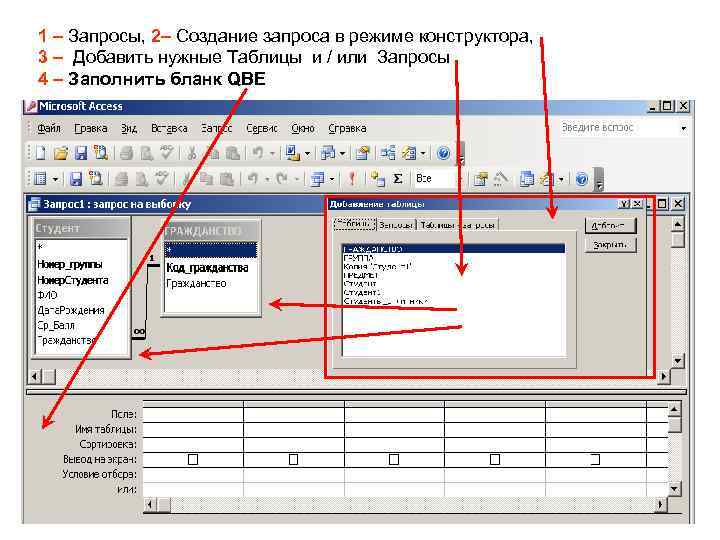Toggle Show checkbox in first grid column
This screenshot has width=720, height=540.
click(193, 459)
